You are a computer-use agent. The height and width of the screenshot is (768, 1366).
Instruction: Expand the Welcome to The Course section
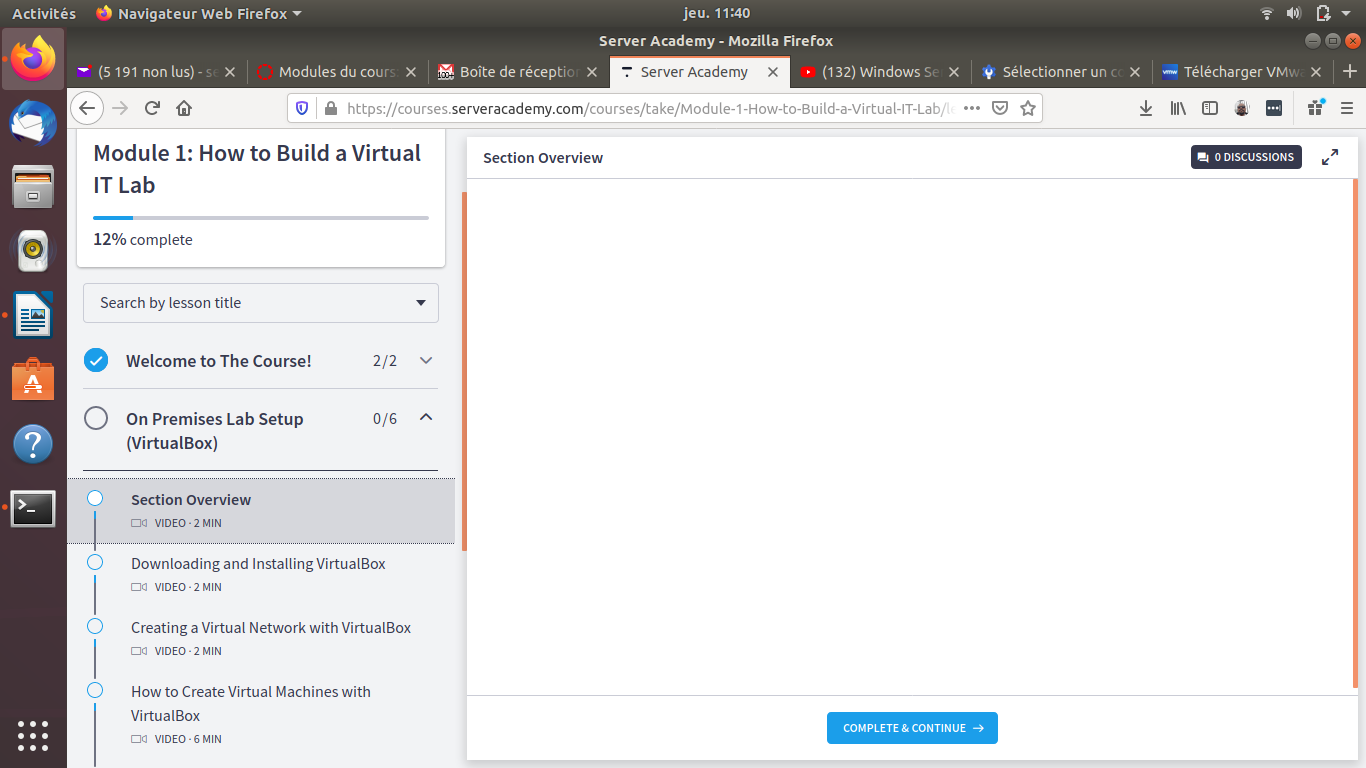click(x=426, y=361)
